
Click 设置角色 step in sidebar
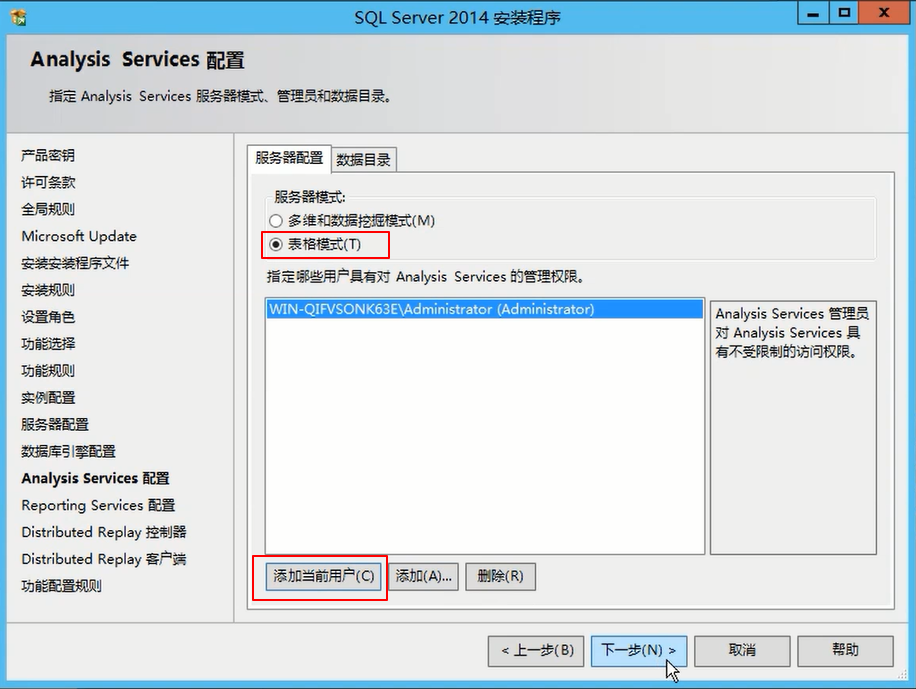coord(48,317)
